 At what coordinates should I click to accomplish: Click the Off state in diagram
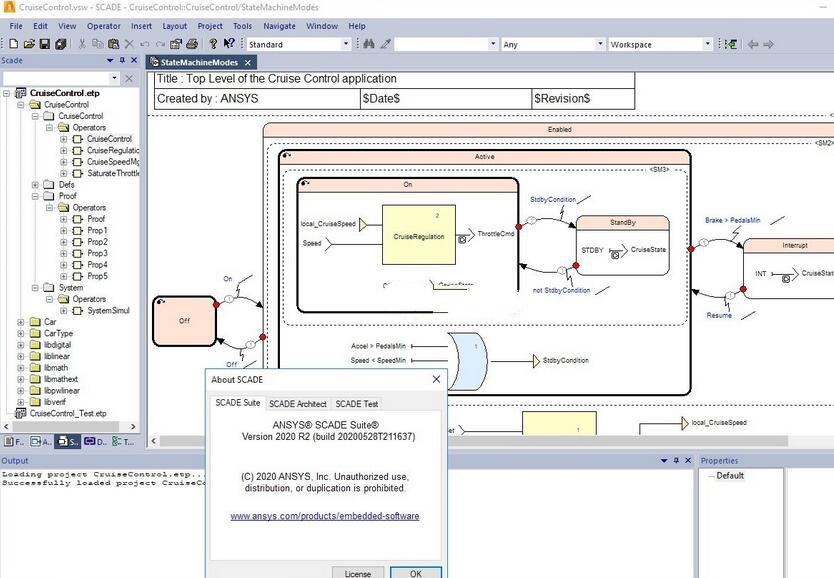point(185,321)
